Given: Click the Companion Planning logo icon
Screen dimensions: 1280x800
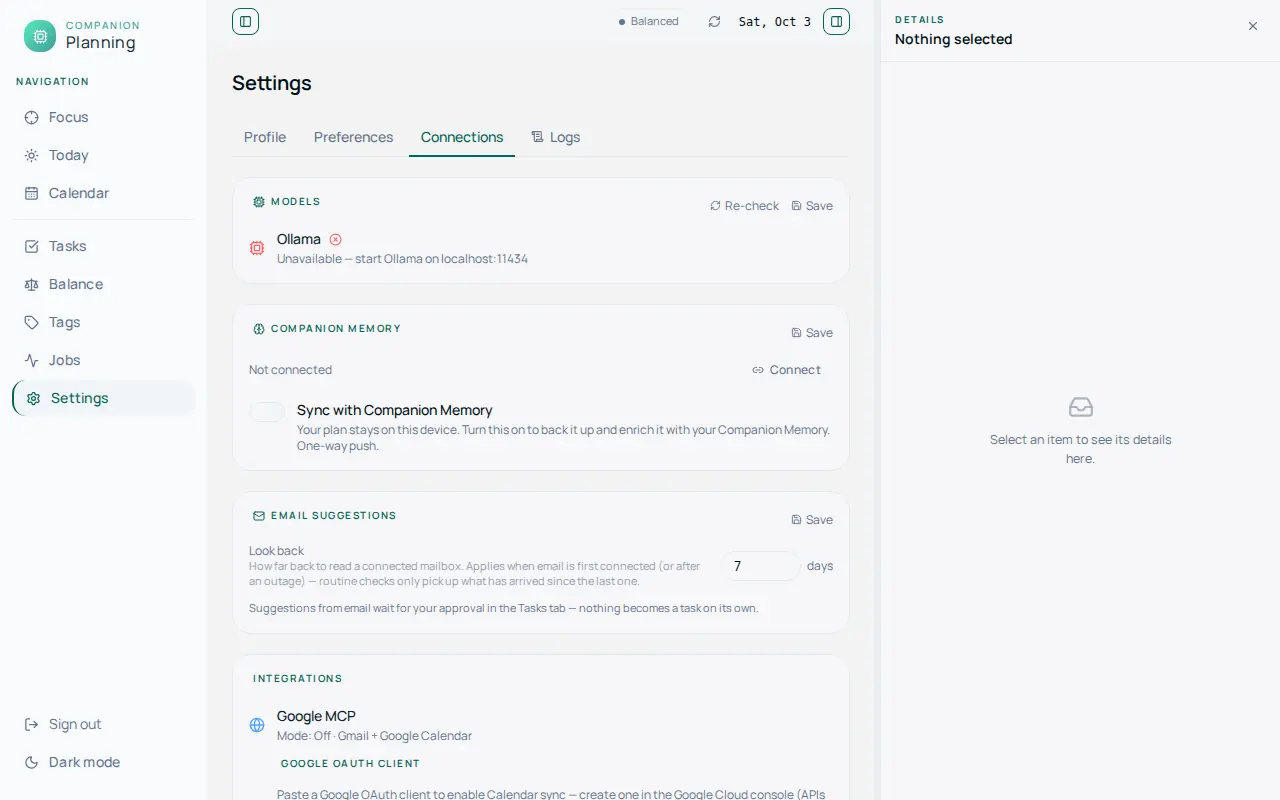Looking at the screenshot, I should click(x=40, y=36).
